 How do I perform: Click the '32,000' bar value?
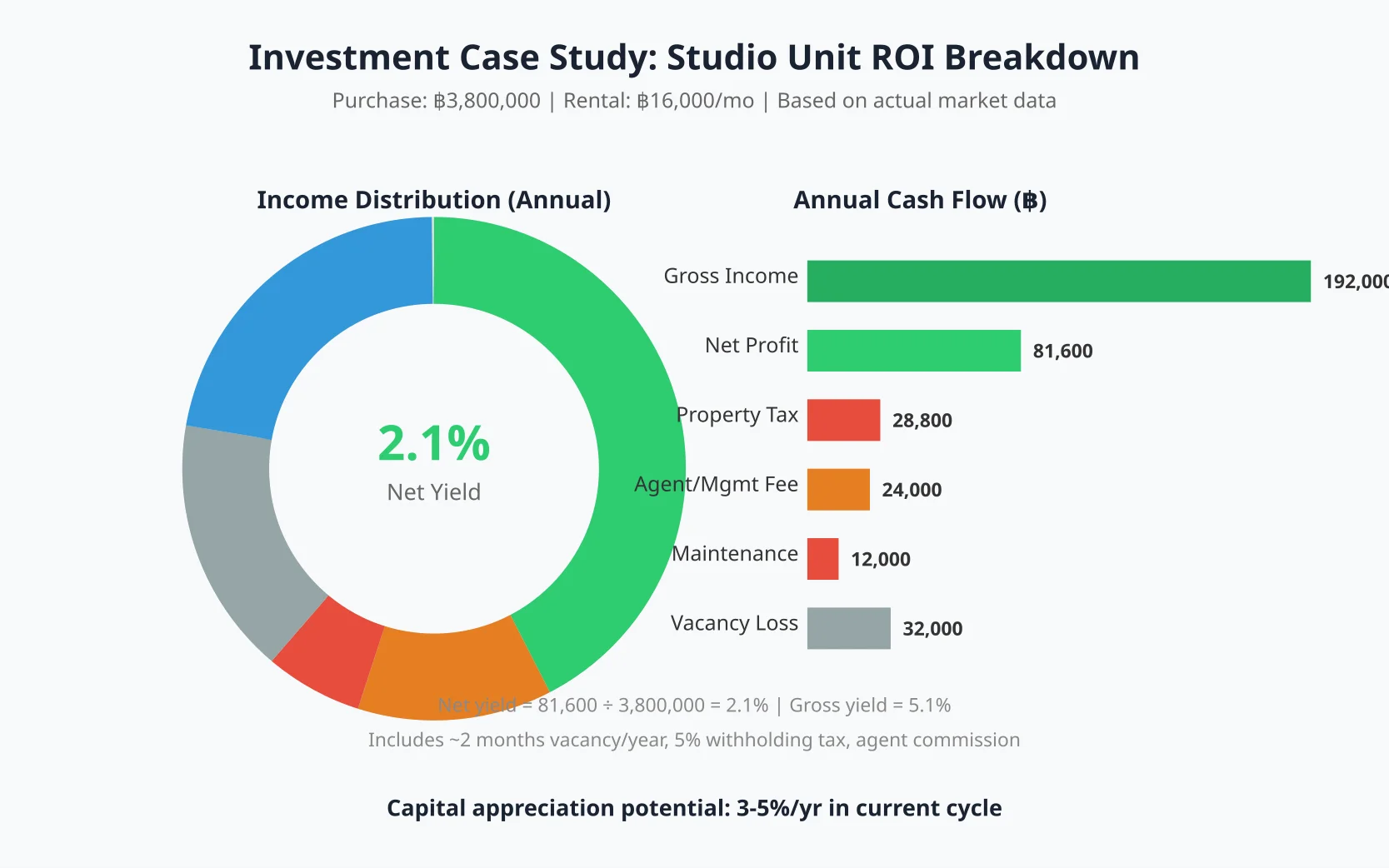(933, 629)
